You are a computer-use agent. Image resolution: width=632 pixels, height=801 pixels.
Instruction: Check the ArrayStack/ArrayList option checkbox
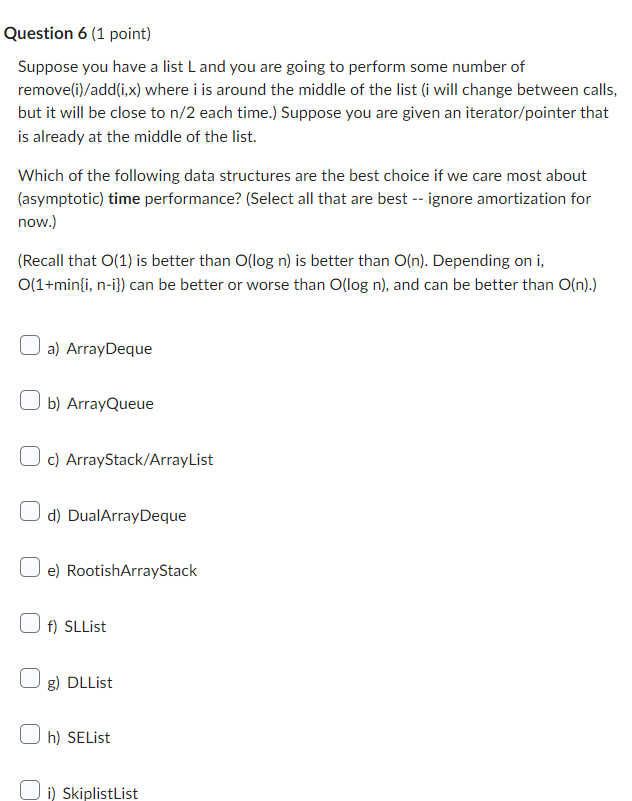point(30,454)
